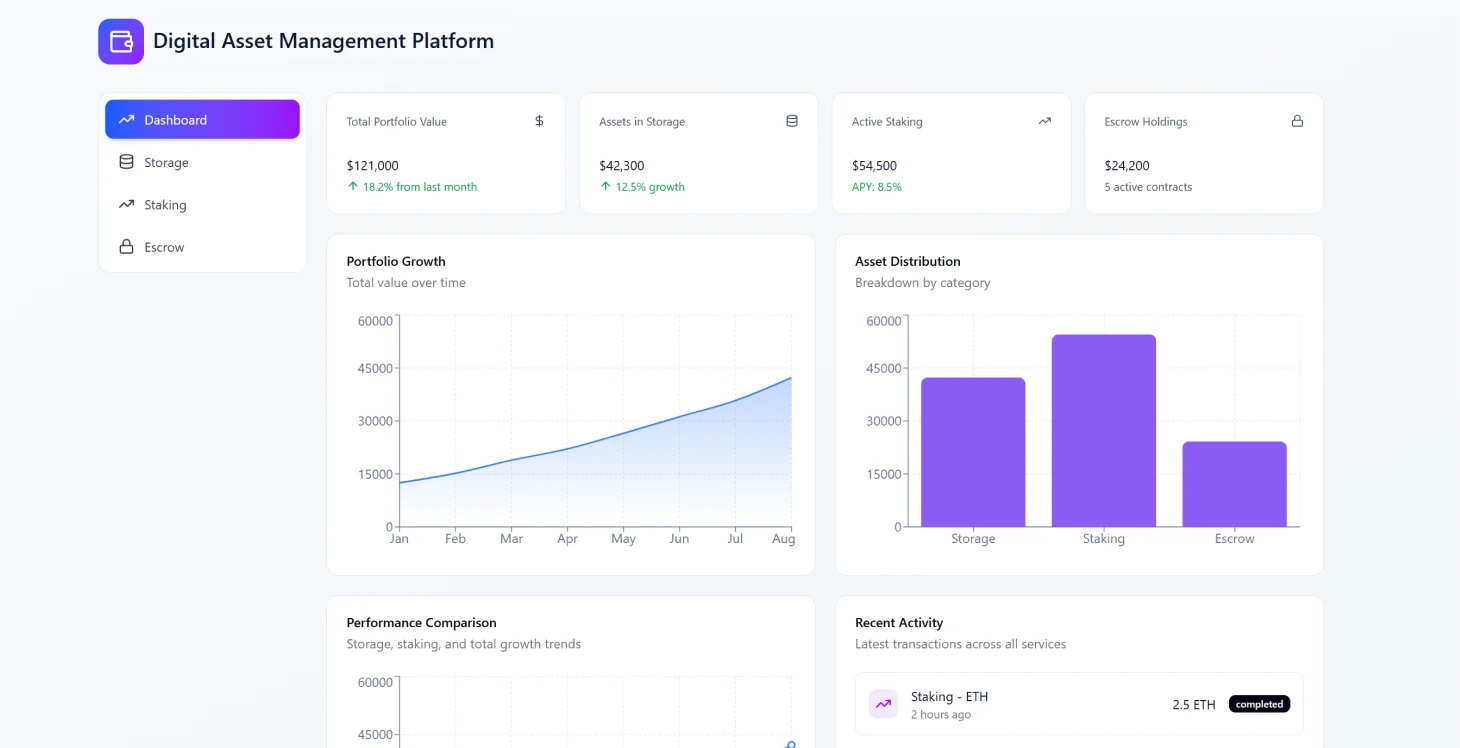Click the archive icon on Assets in Storage card

click(792, 120)
